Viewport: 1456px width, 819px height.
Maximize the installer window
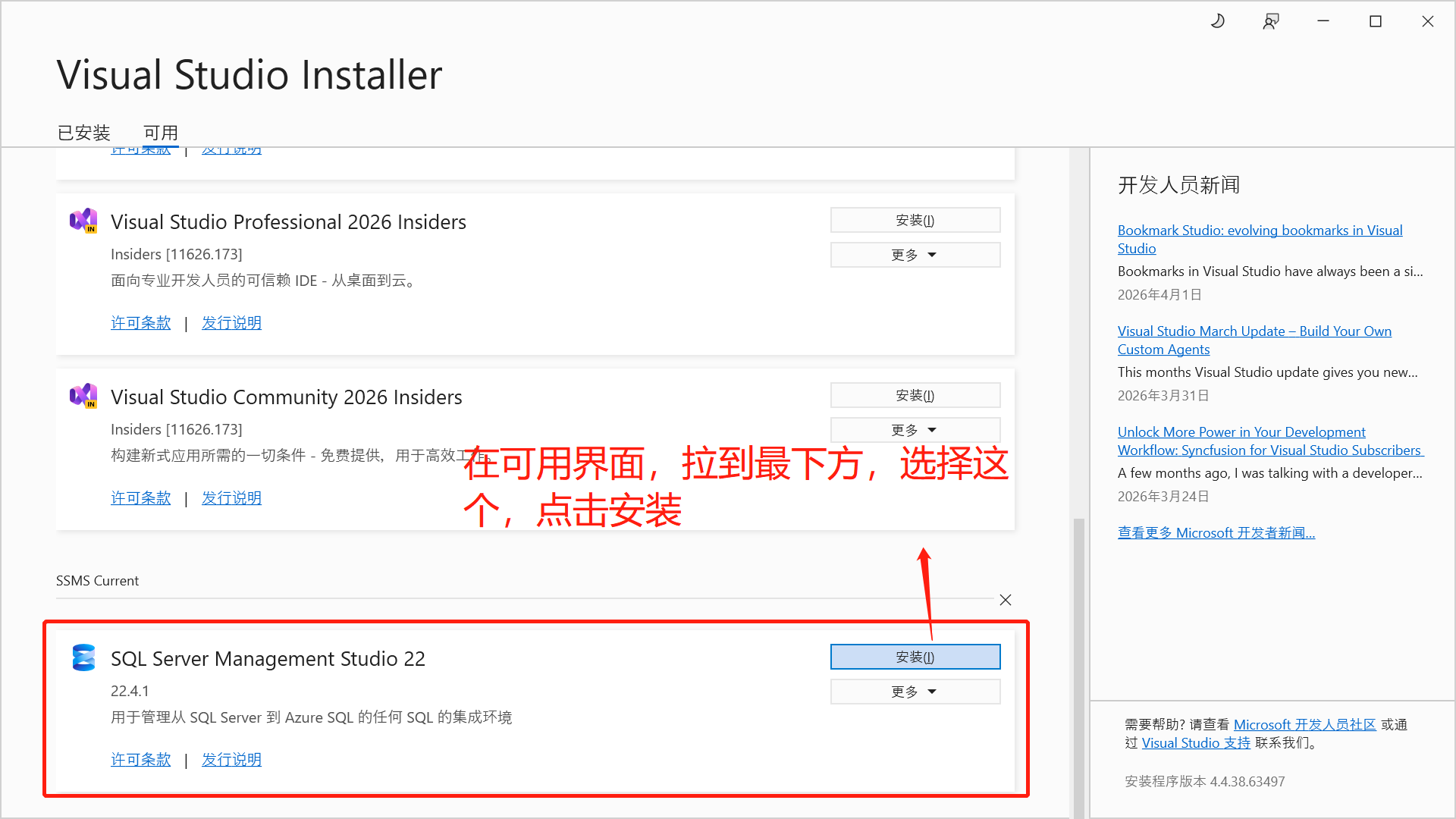pyautogui.click(x=1376, y=21)
